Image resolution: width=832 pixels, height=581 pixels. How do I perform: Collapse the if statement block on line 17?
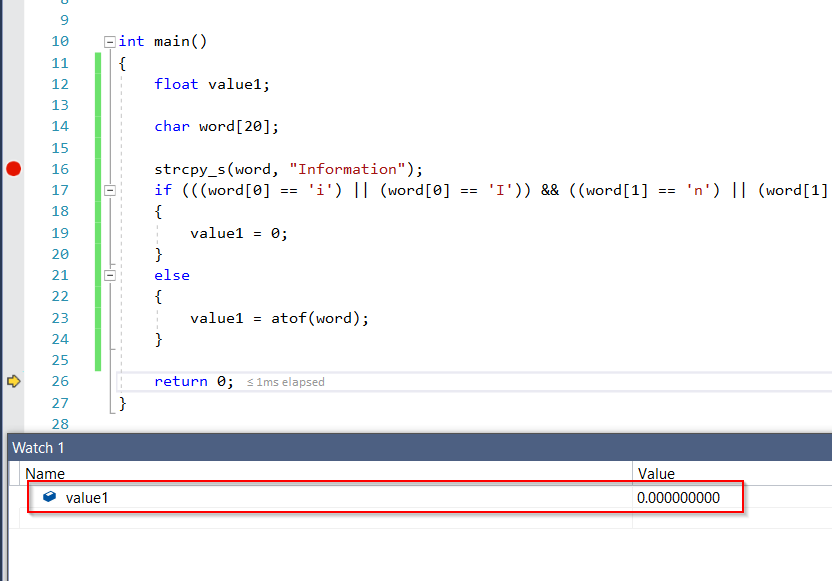tap(110, 190)
